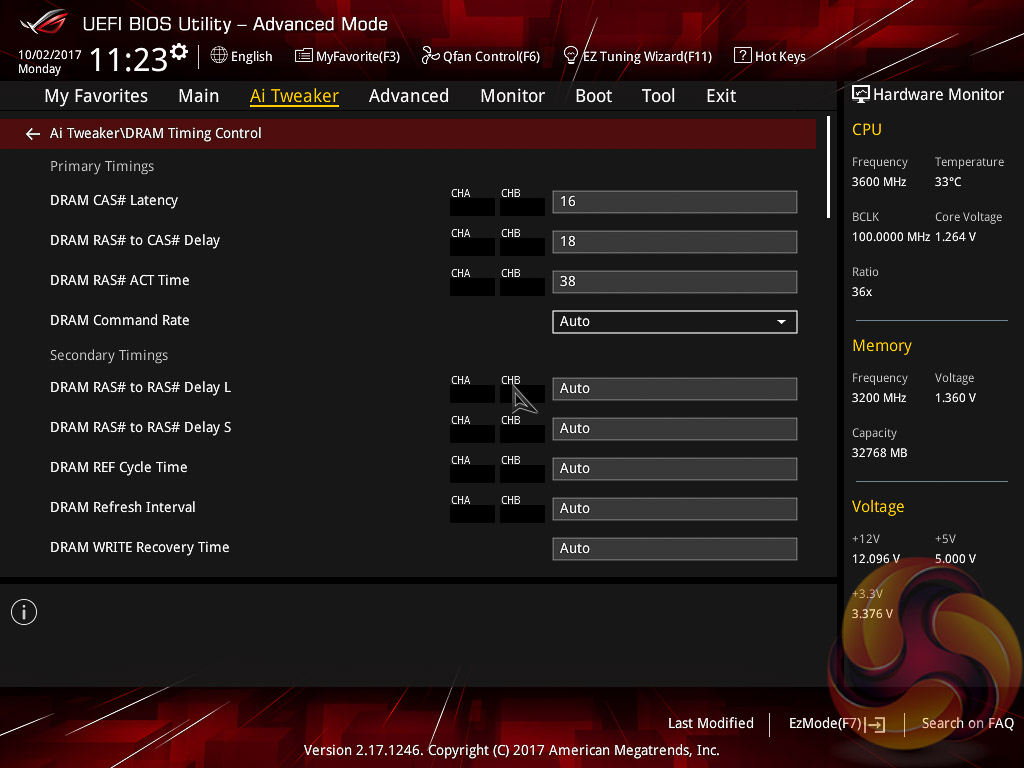Click the Ratio value 36x
This screenshot has width=1024, height=768.
click(x=861, y=292)
